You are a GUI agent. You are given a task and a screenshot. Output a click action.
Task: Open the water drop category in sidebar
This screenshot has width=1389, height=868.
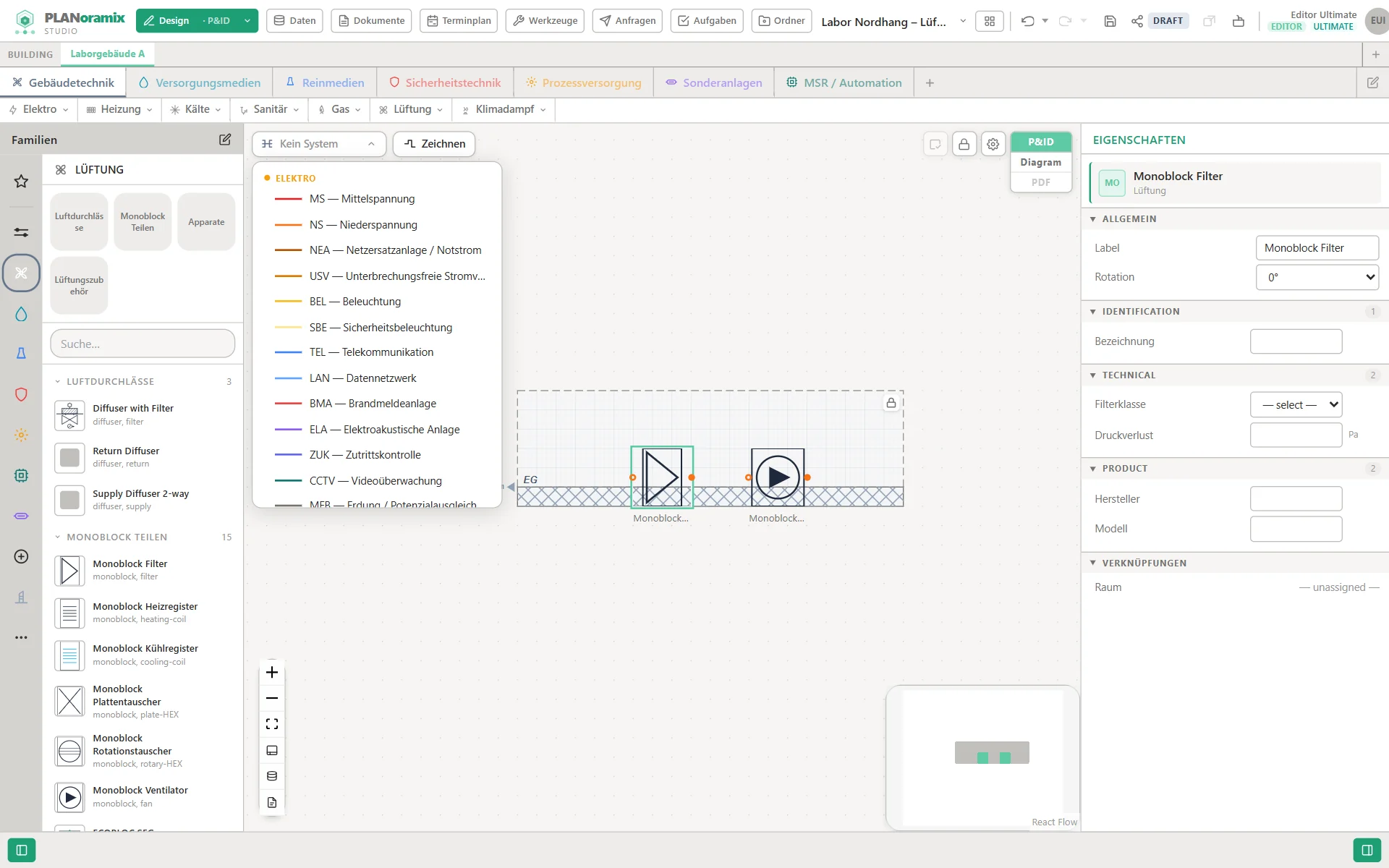coord(21,314)
